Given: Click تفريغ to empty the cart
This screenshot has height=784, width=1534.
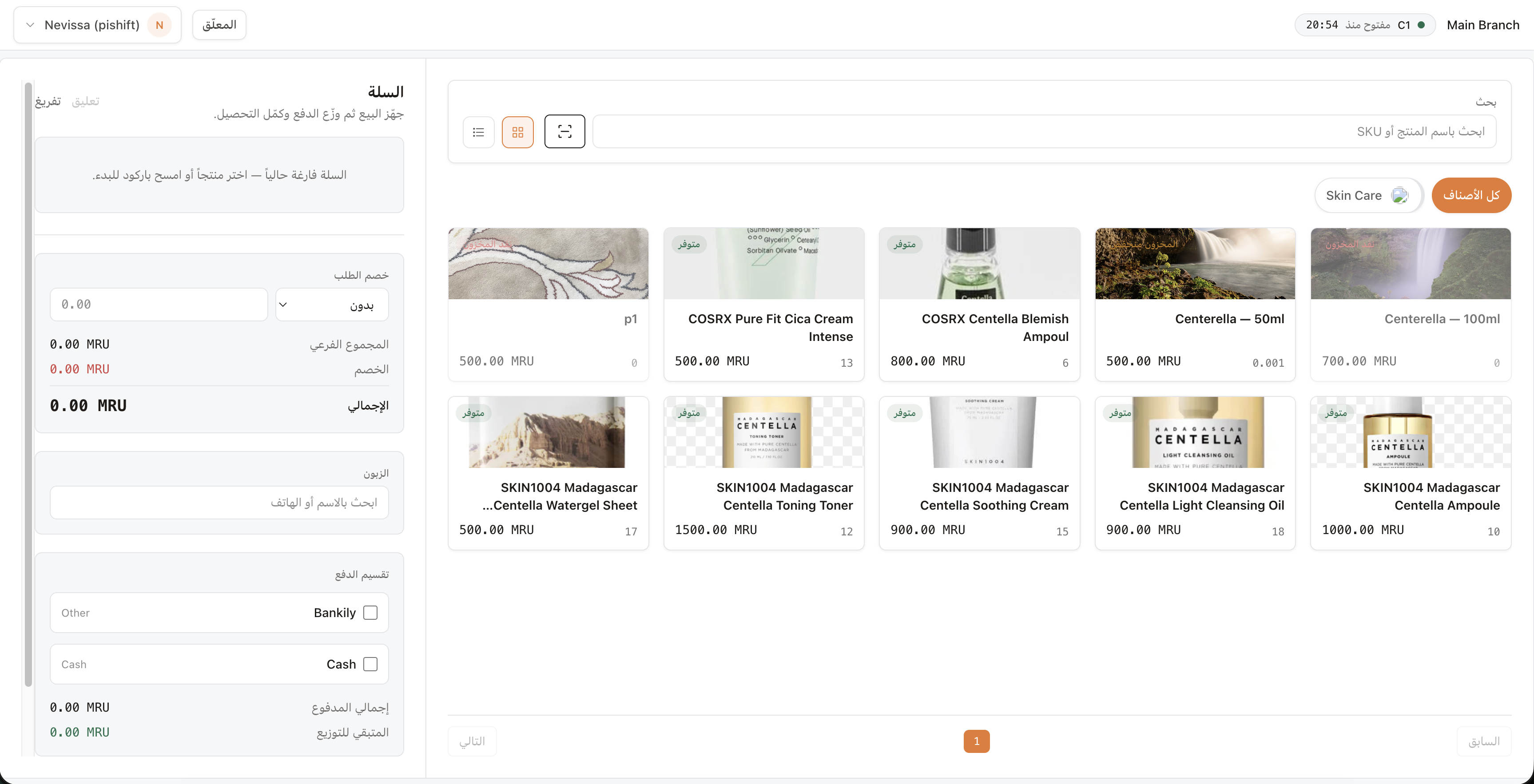Looking at the screenshot, I should point(48,101).
